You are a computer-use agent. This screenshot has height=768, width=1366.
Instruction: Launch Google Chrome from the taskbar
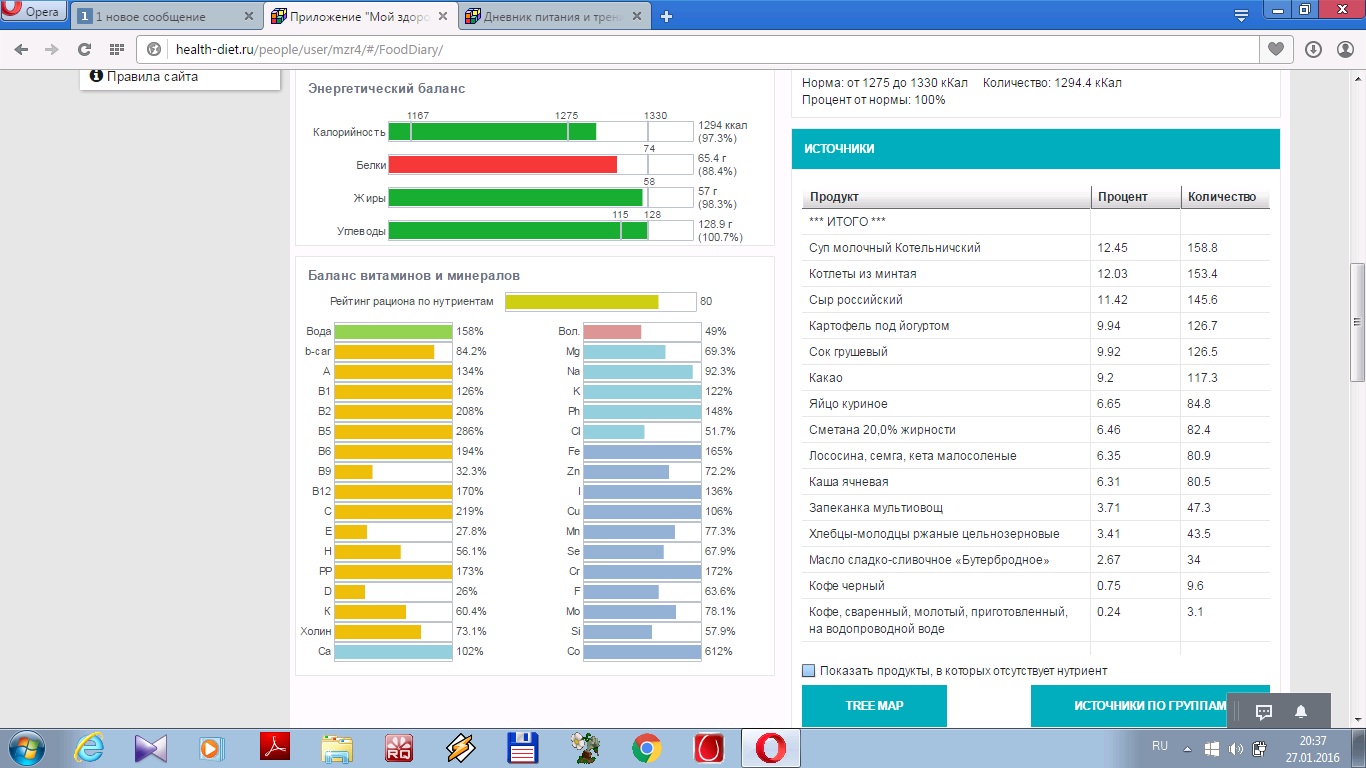coord(646,747)
